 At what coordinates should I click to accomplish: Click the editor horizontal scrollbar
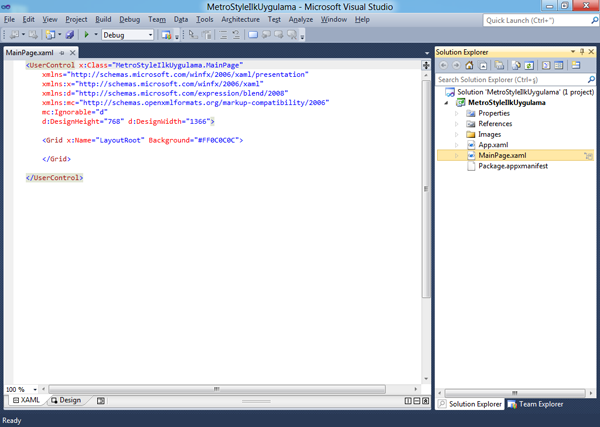point(217,390)
